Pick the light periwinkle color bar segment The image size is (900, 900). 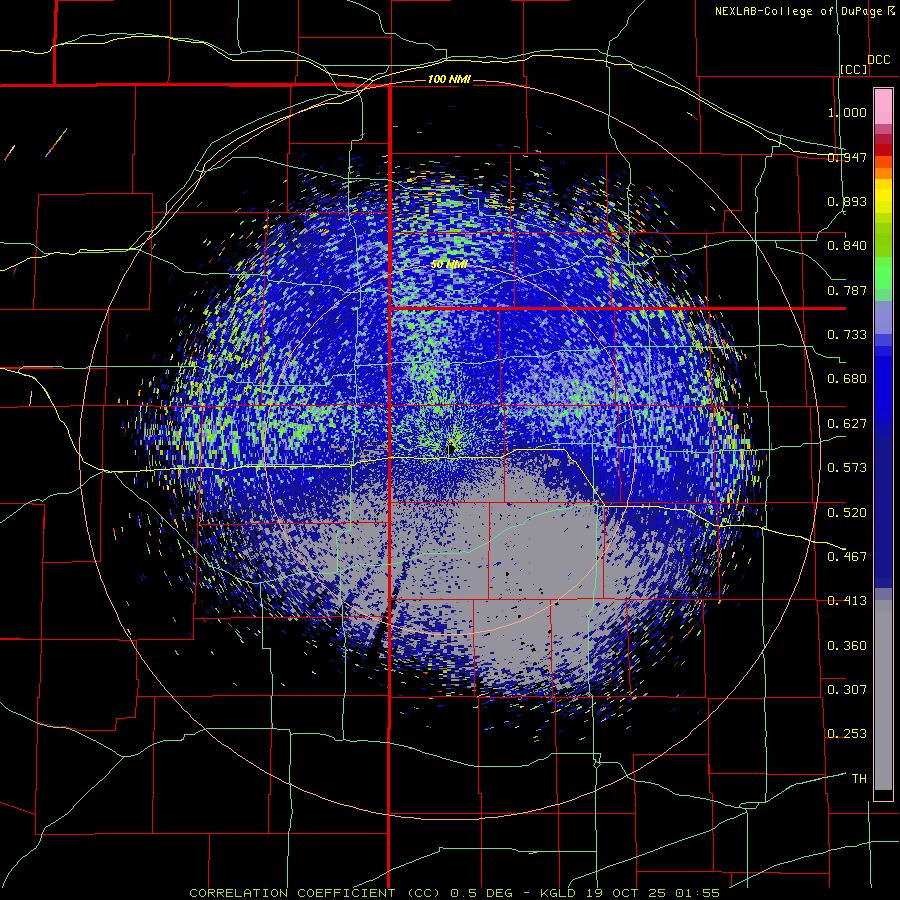[883, 317]
